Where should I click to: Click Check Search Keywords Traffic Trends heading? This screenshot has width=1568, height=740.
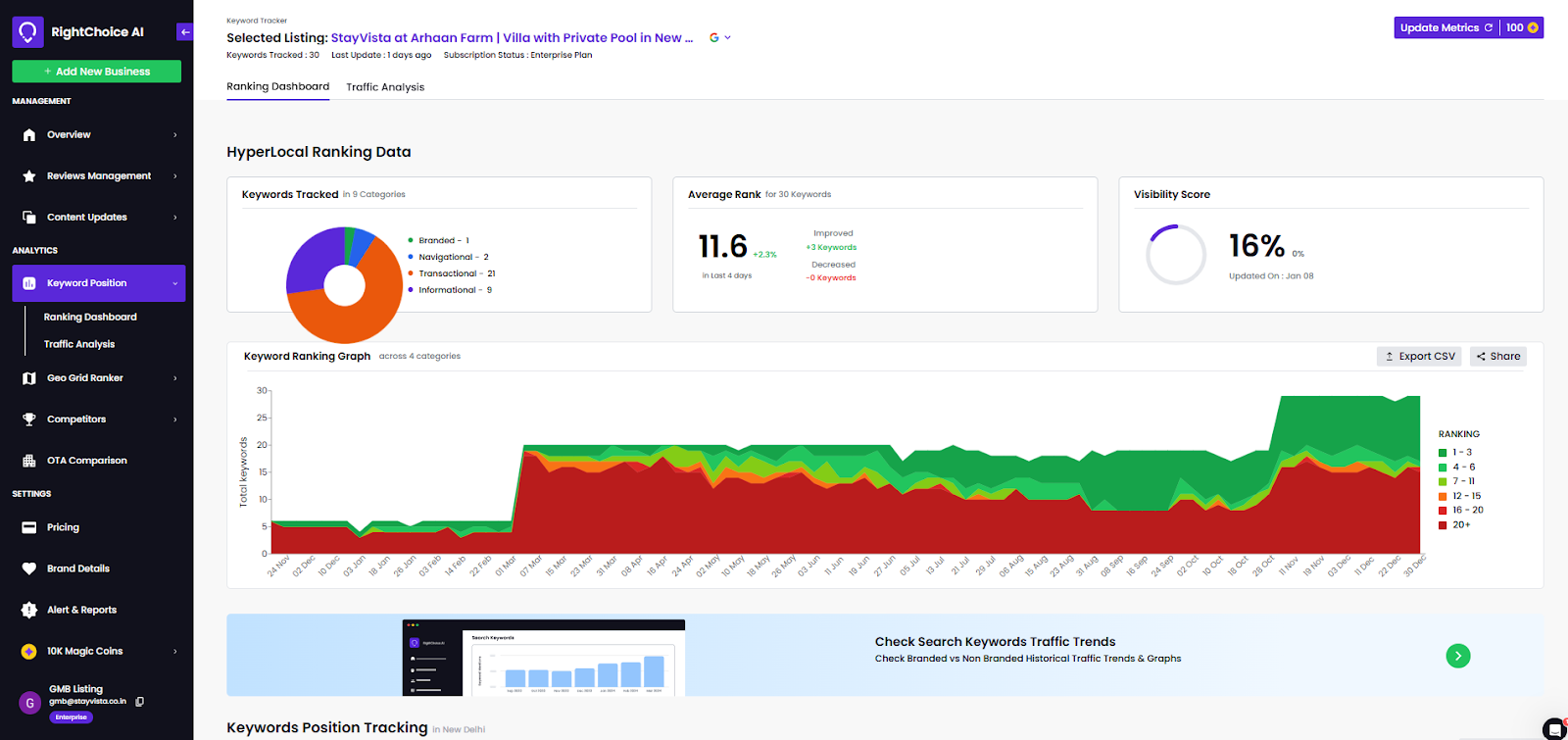click(x=996, y=642)
